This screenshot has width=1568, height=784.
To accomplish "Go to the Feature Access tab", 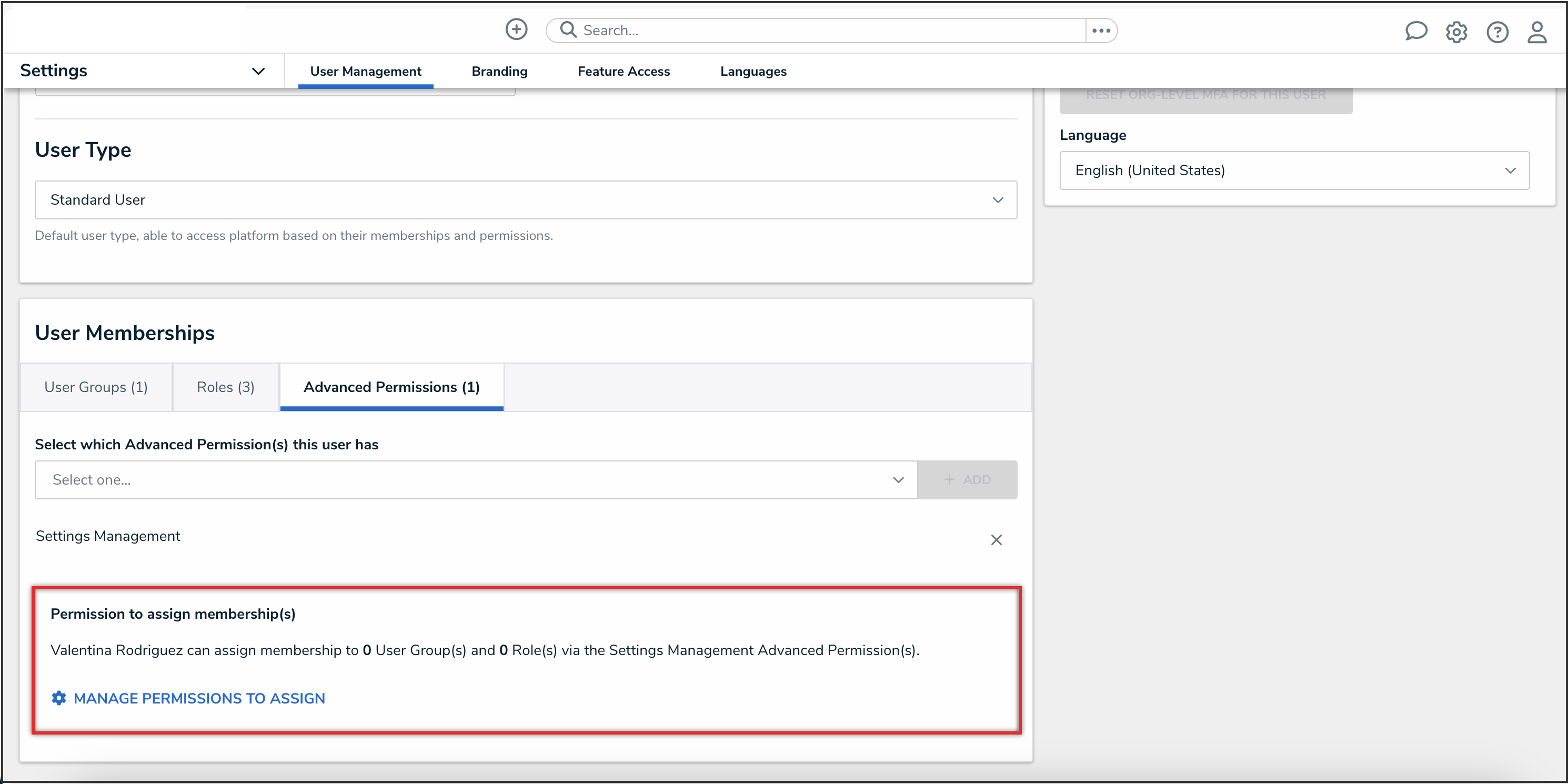I will 624,71.
